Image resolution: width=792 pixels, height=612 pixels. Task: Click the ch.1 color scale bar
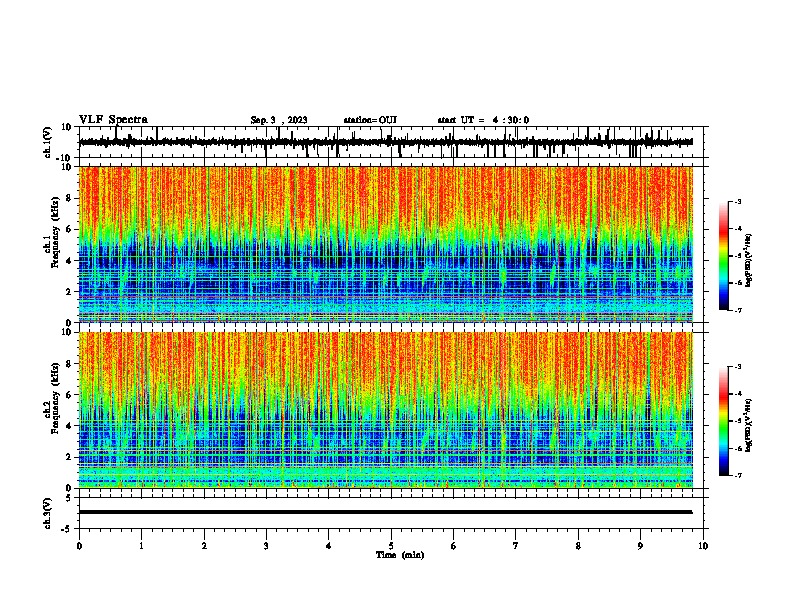(x=724, y=256)
